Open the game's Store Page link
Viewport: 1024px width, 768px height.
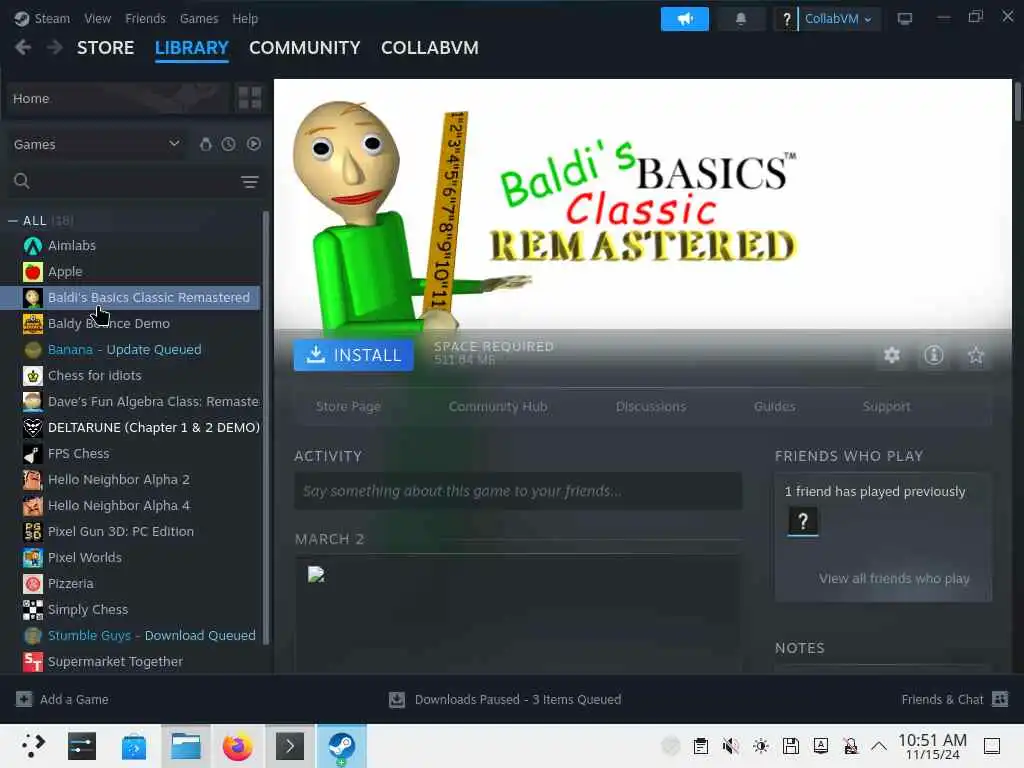pyautogui.click(x=348, y=406)
